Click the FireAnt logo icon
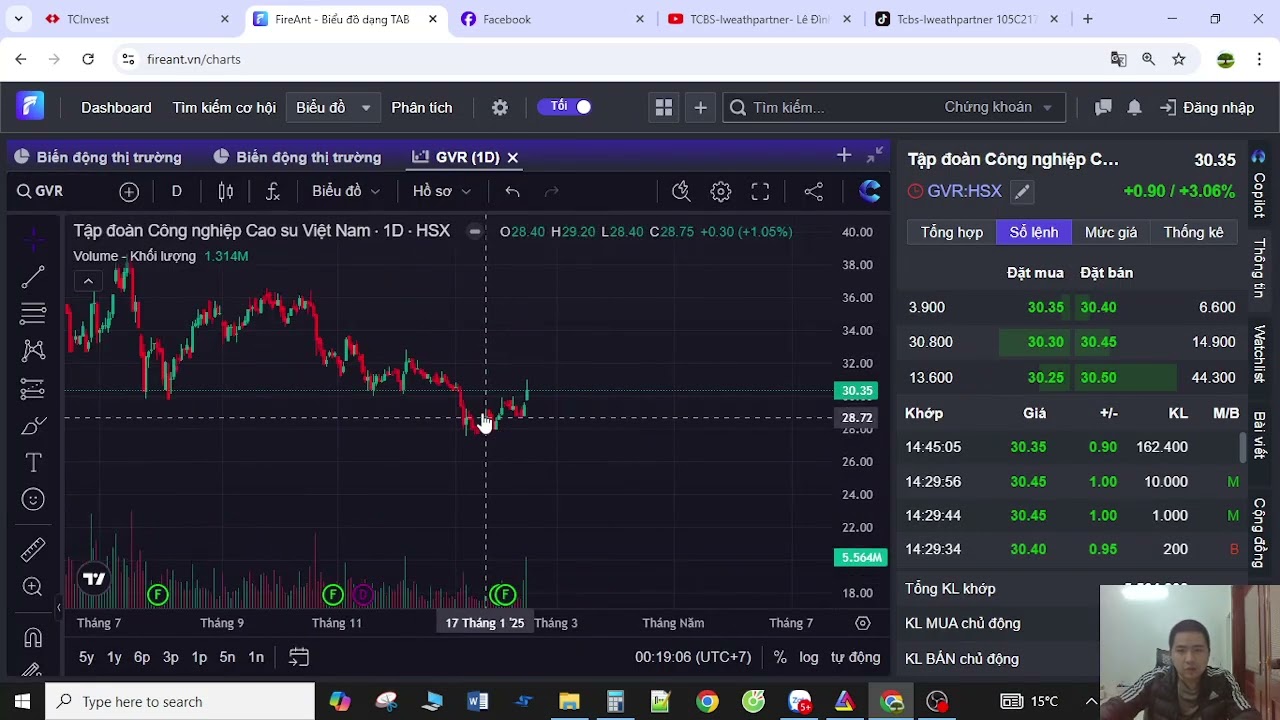 point(30,106)
